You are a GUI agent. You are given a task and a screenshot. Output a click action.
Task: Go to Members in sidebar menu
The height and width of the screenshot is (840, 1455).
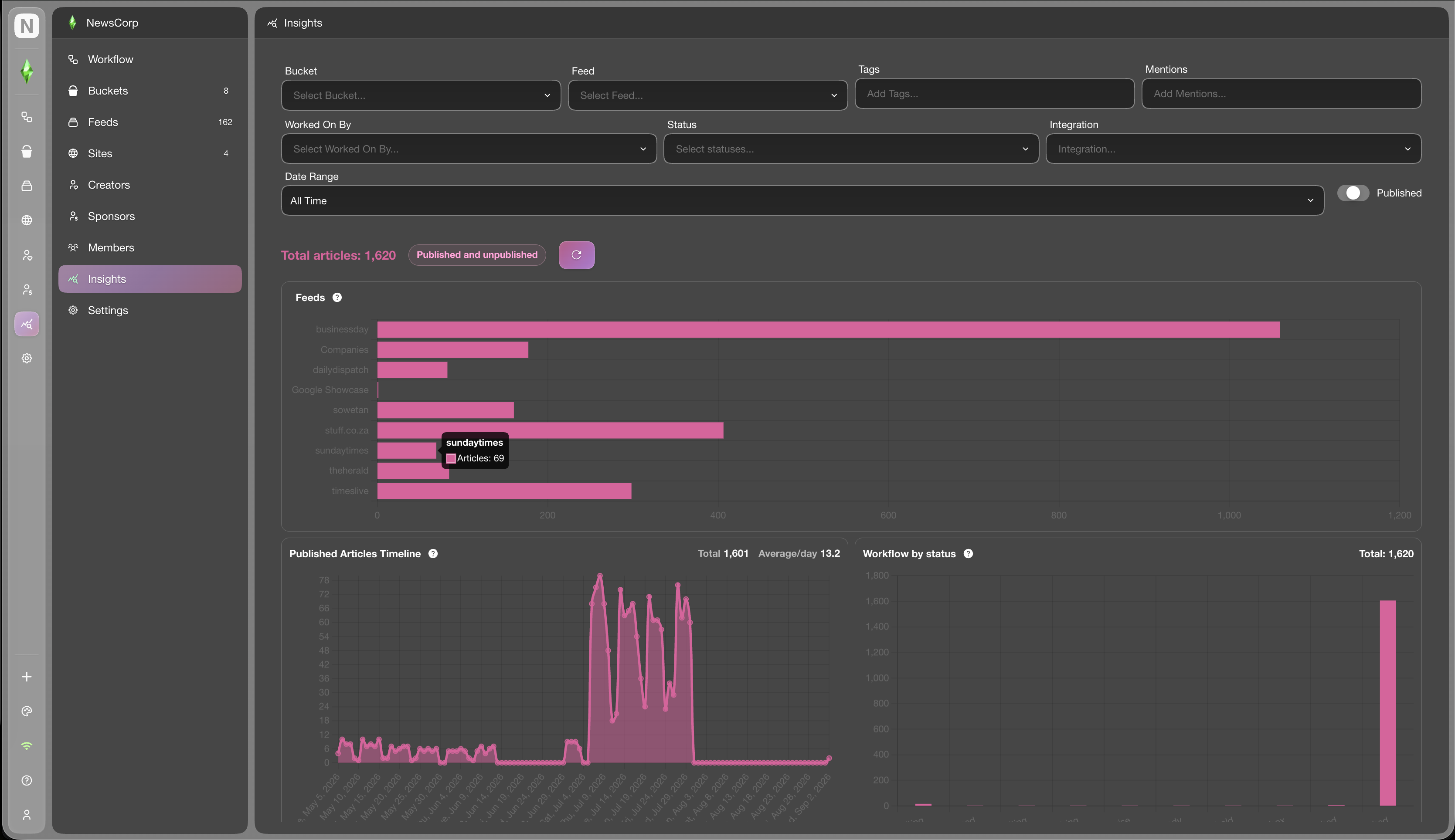pos(150,247)
